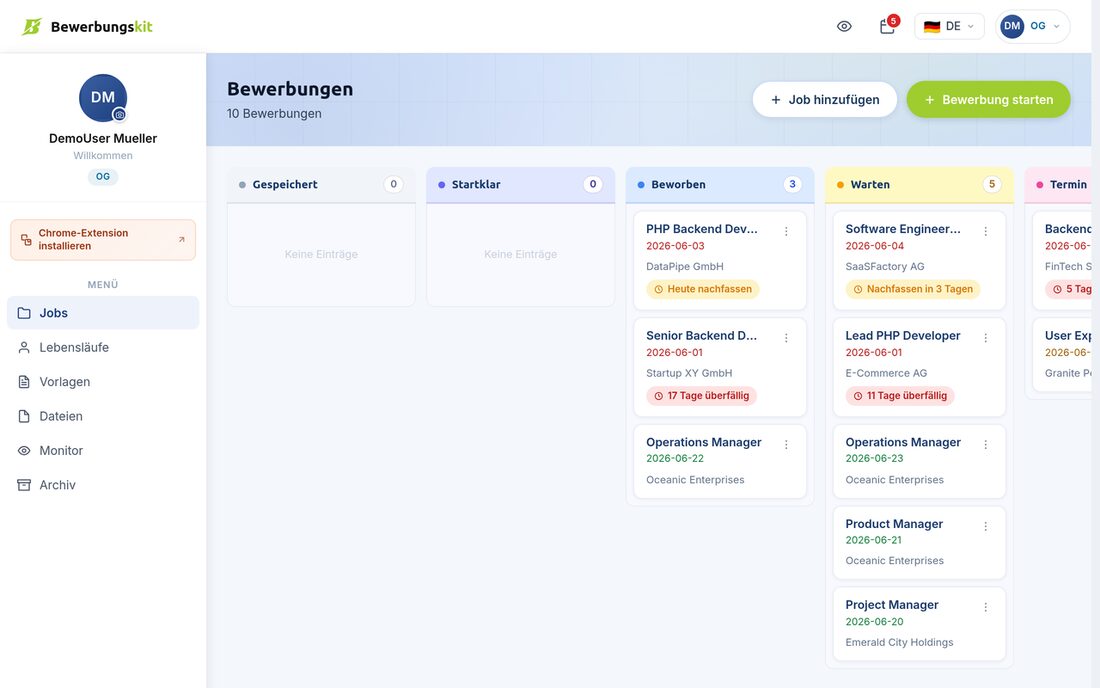This screenshot has width=1100, height=688.
Task: Click the Gespeichert column header
Action: coord(321,184)
